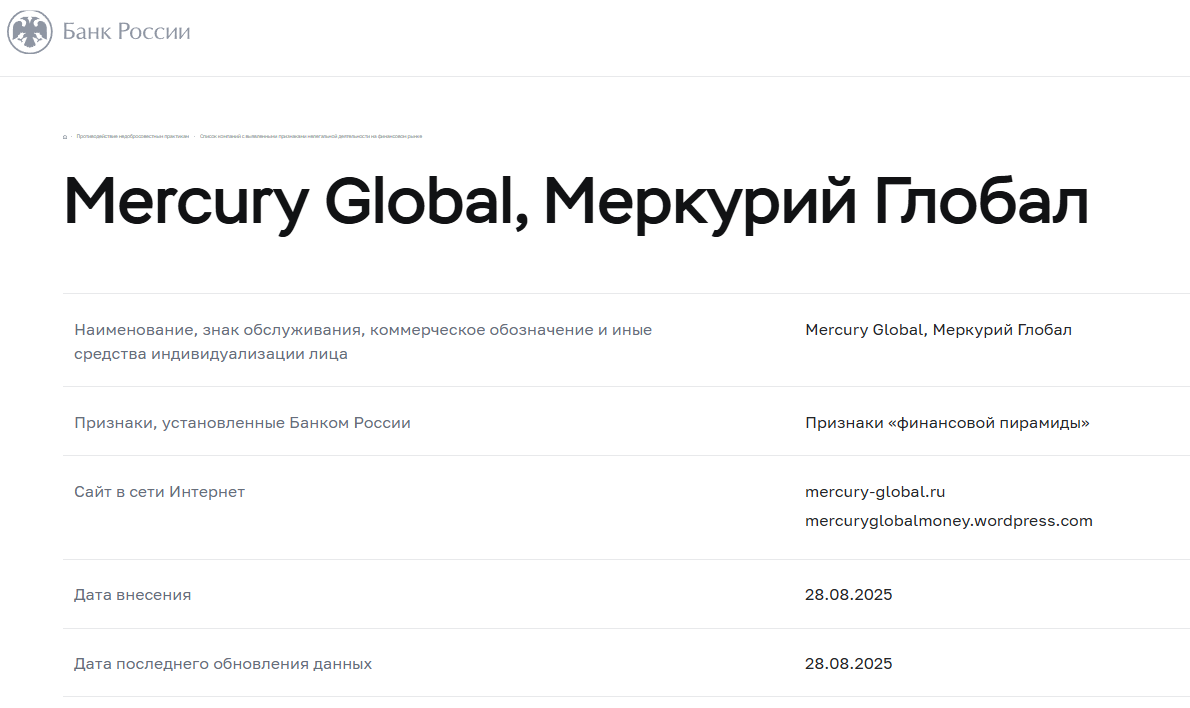Select the Признаки «финансовой пирамиды» value
Viewport: 1190px width, 708px height.
coord(946,423)
